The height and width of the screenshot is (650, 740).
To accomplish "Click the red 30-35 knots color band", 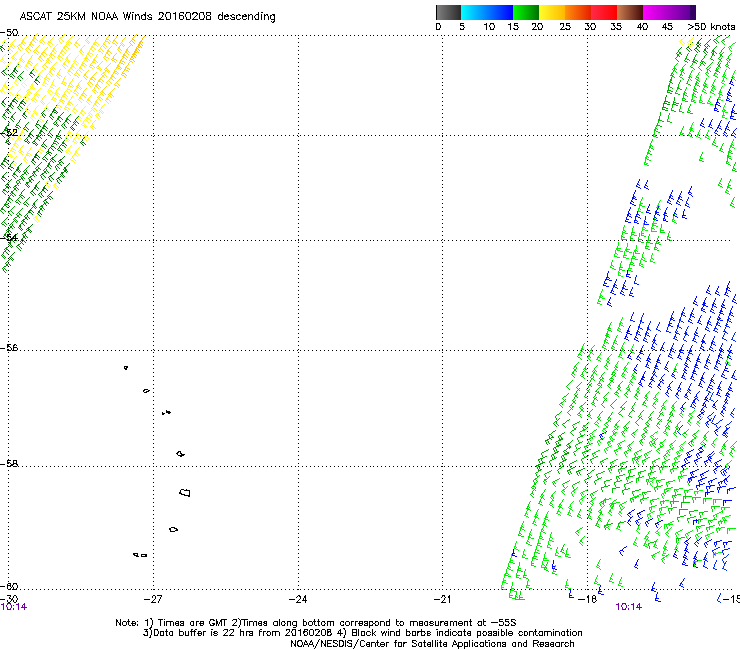I will [x=604, y=12].
